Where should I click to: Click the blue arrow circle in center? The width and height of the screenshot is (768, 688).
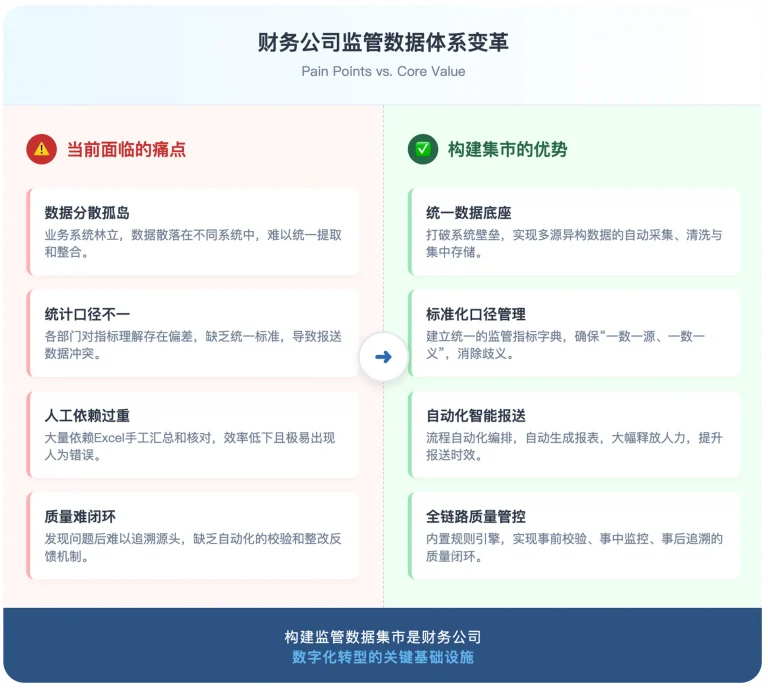383,356
